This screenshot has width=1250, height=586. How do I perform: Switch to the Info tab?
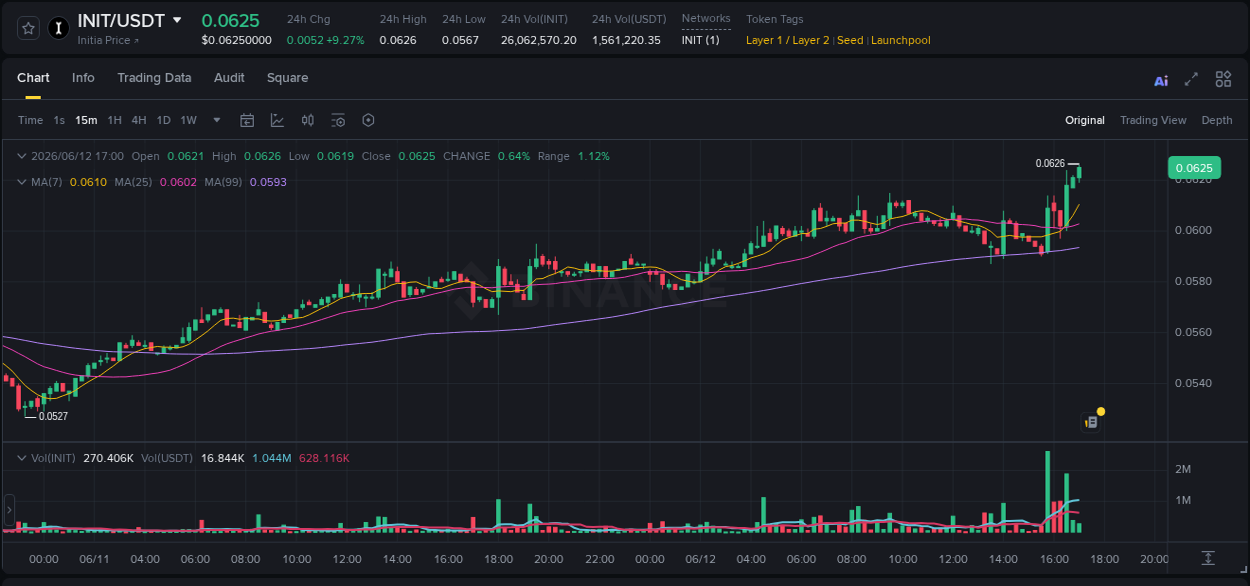point(83,78)
